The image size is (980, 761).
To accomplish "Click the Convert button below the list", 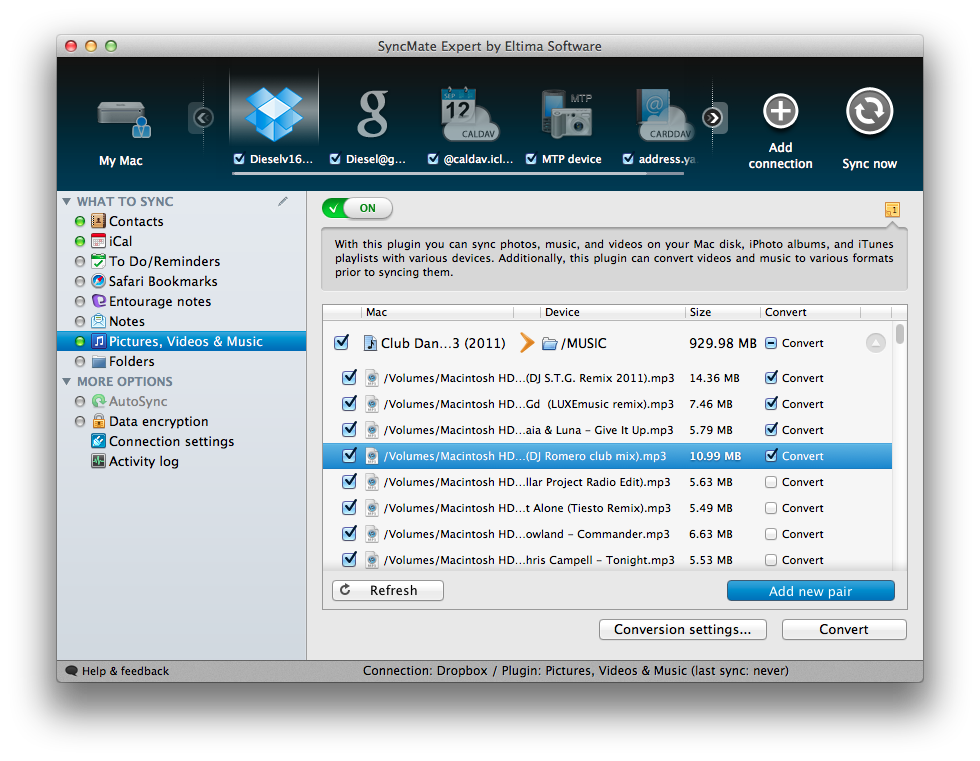I will click(x=844, y=629).
